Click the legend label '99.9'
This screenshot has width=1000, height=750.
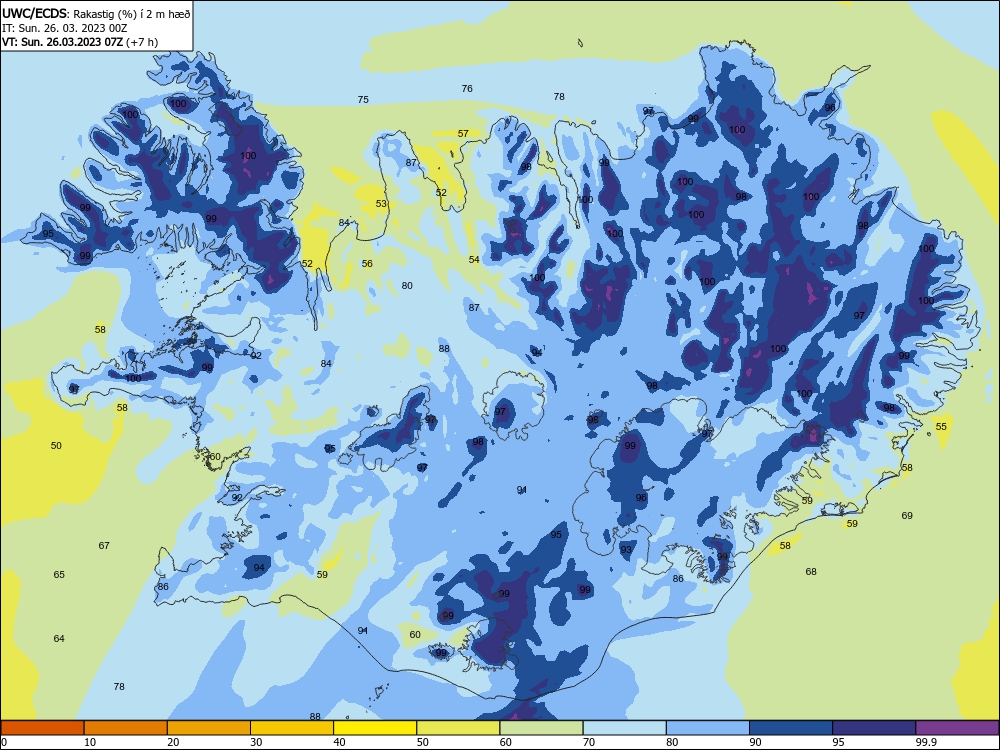click(x=926, y=742)
